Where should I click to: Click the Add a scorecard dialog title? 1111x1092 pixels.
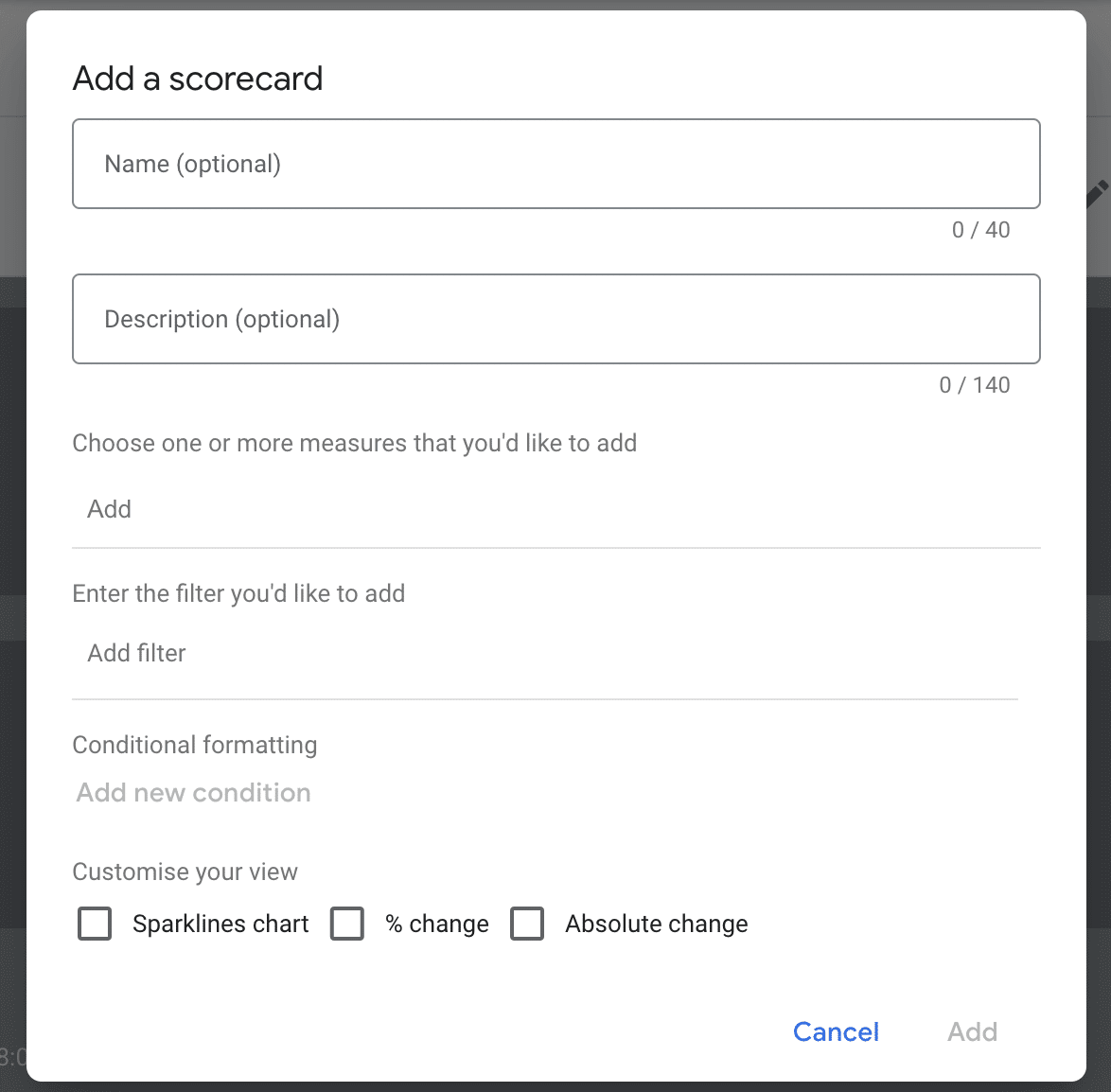(x=198, y=79)
